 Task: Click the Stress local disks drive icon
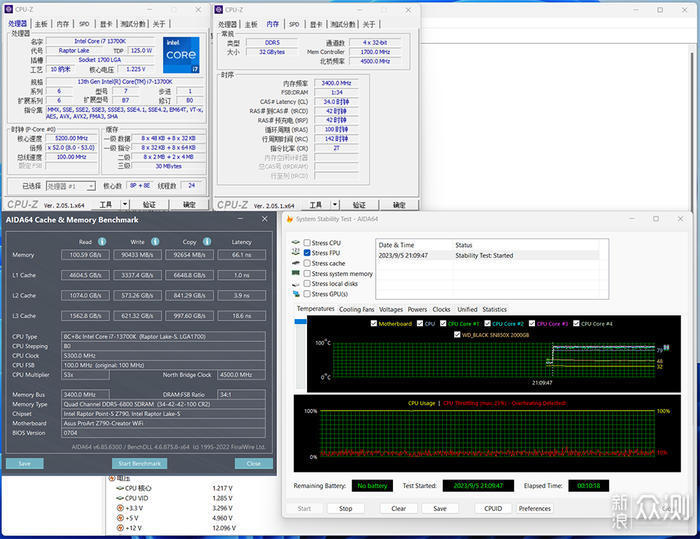[296, 284]
